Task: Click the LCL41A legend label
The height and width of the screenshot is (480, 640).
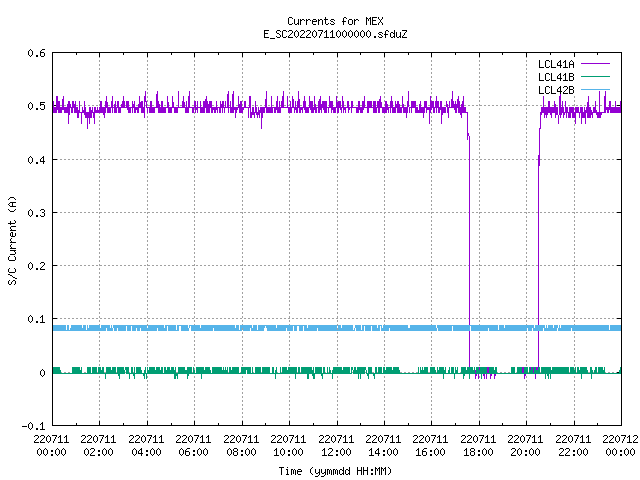Action: [x=556, y=64]
